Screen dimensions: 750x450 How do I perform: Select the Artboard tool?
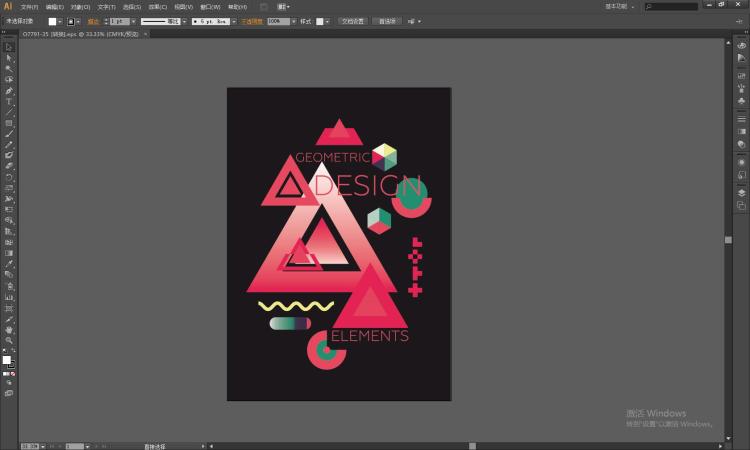pyautogui.click(x=9, y=308)
